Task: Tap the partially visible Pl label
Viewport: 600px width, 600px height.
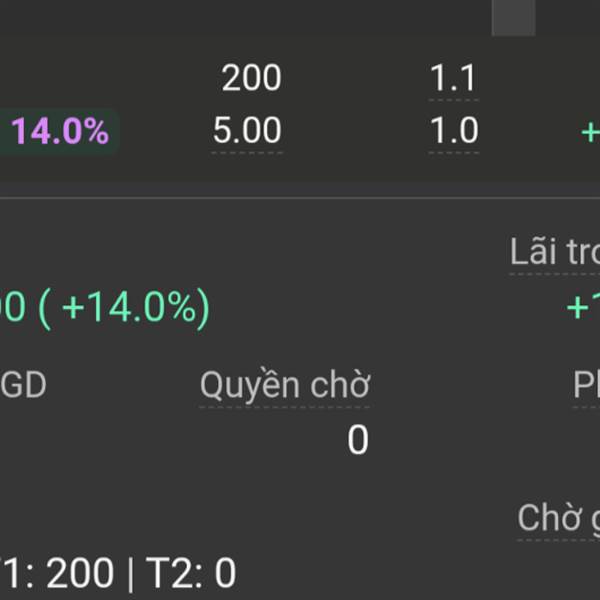Action: 586,385
